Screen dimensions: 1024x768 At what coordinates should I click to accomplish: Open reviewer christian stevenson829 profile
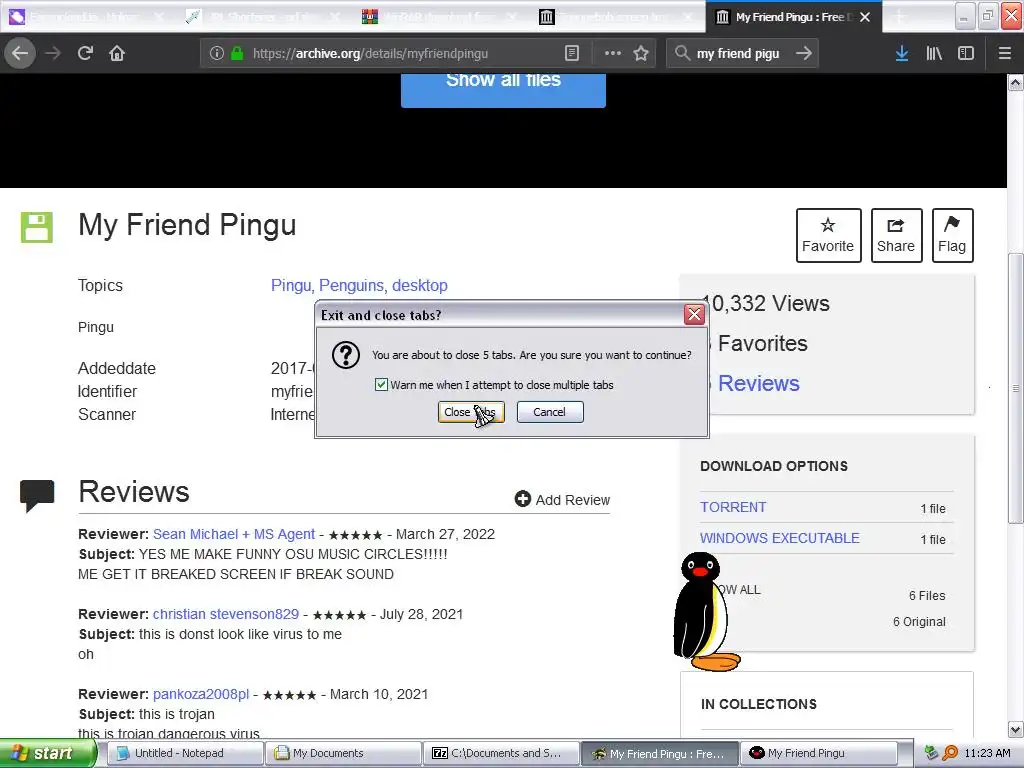226,615
